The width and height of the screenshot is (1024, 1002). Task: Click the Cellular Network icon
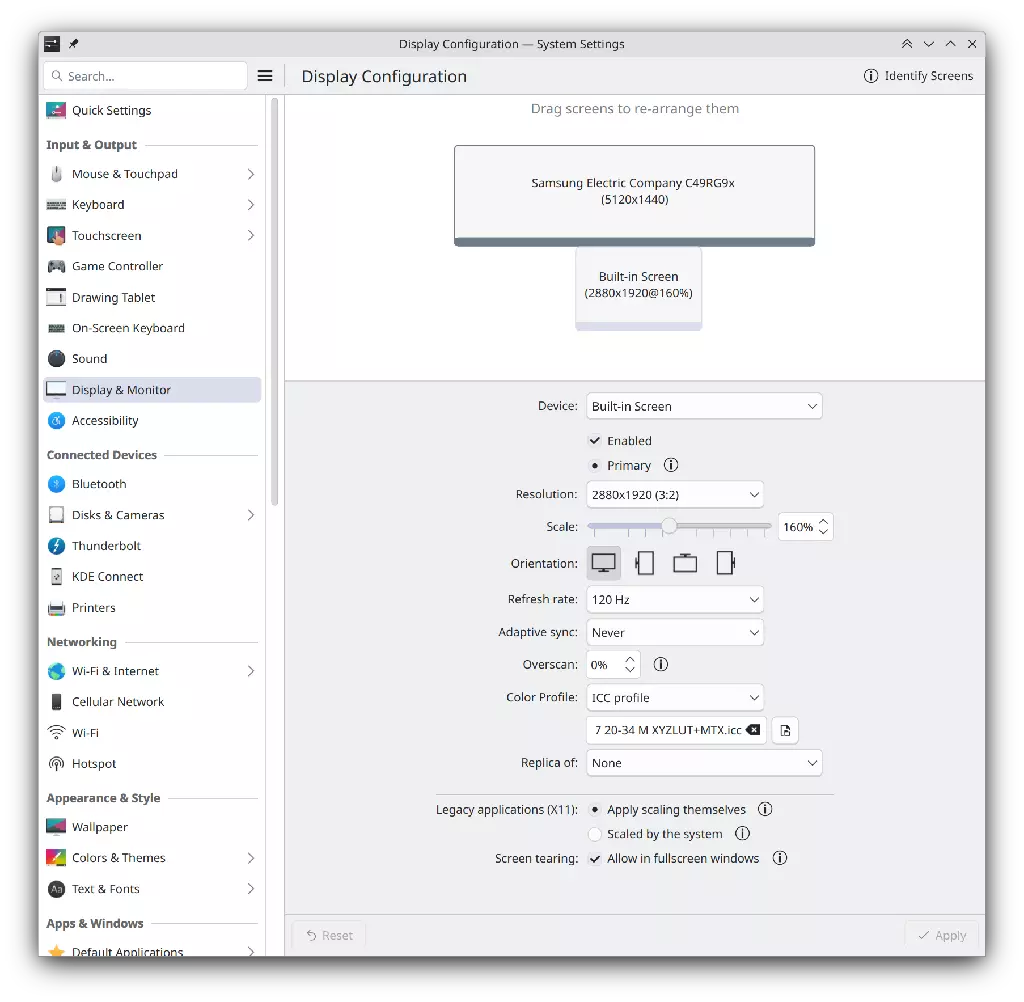(x=57, y=702)
